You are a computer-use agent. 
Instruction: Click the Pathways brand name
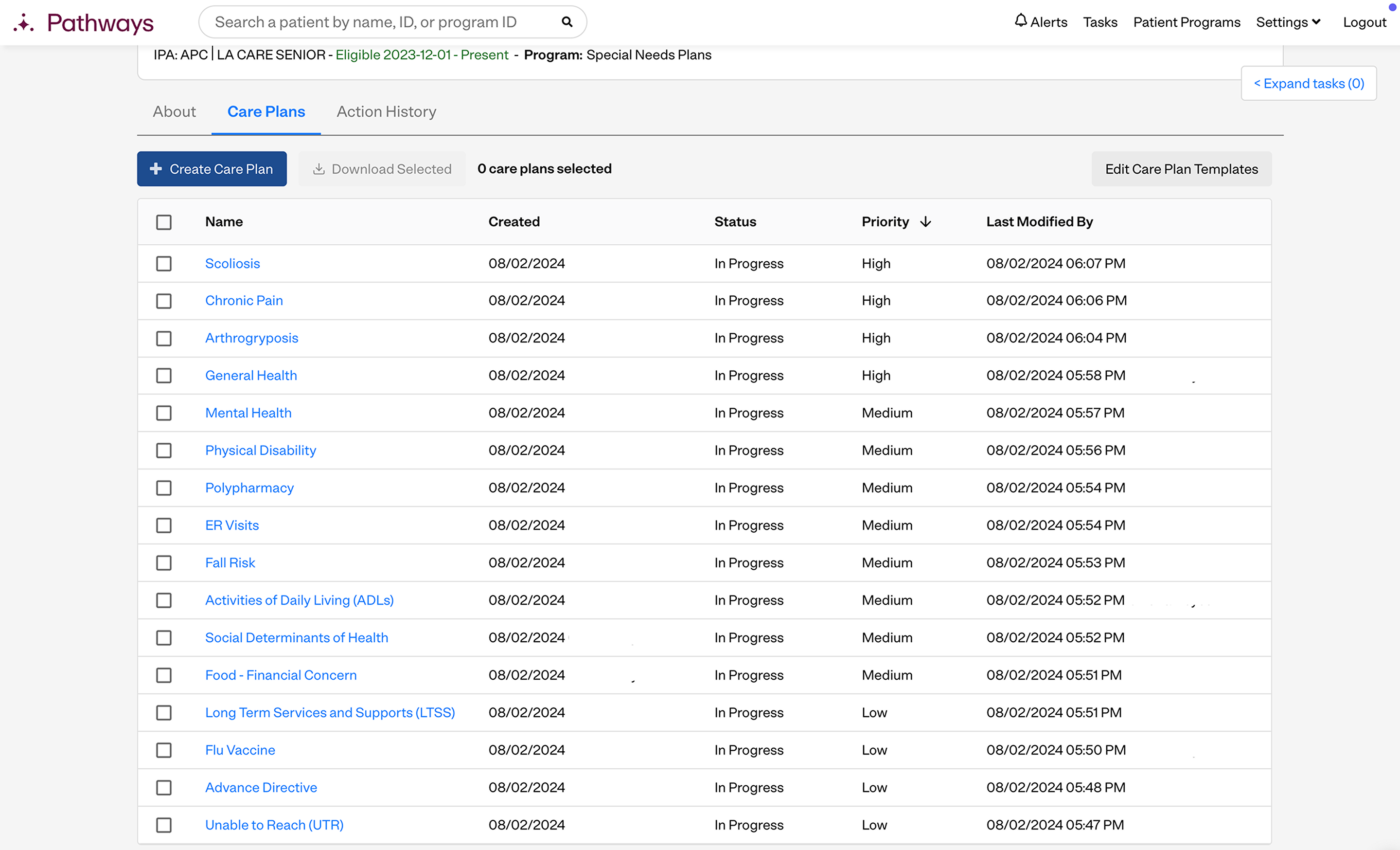(x=100, y=23)
